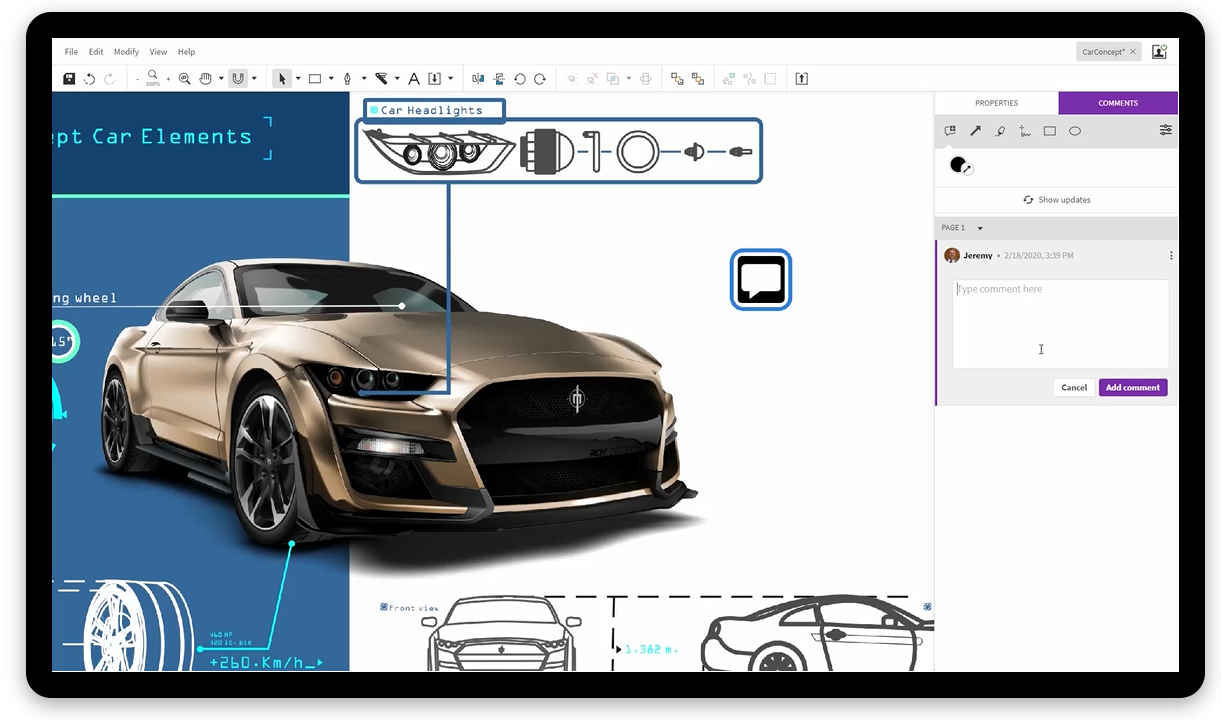Click the Add comment button
Screen dimensions: 1221x720
[1132, 387]
